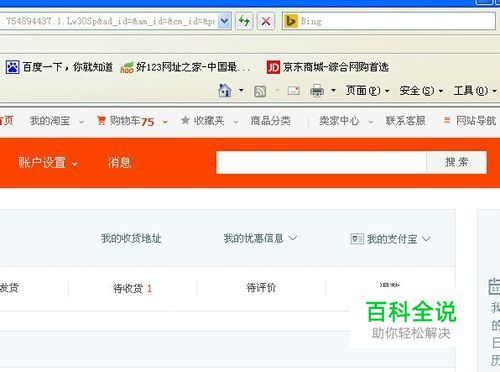
Task: Open 京东商城-综合网购首选 favorites link
Action: click(x=336, y=67)
